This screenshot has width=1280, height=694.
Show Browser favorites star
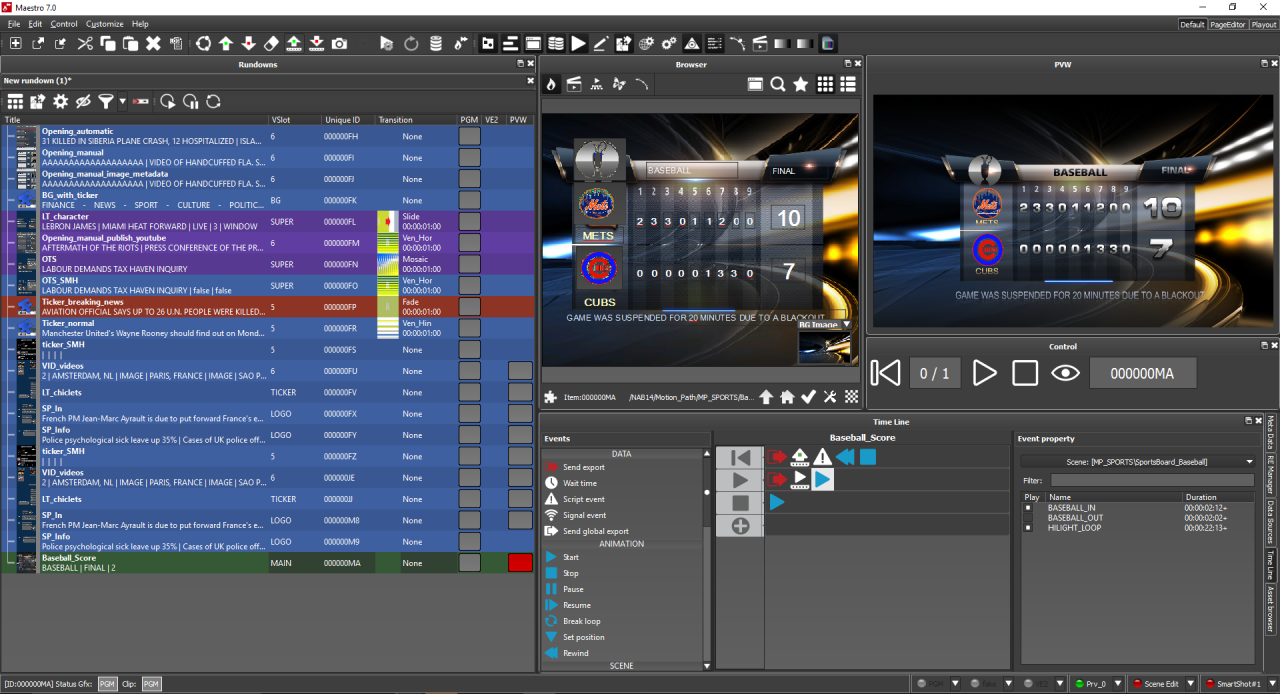click(800, 84)
